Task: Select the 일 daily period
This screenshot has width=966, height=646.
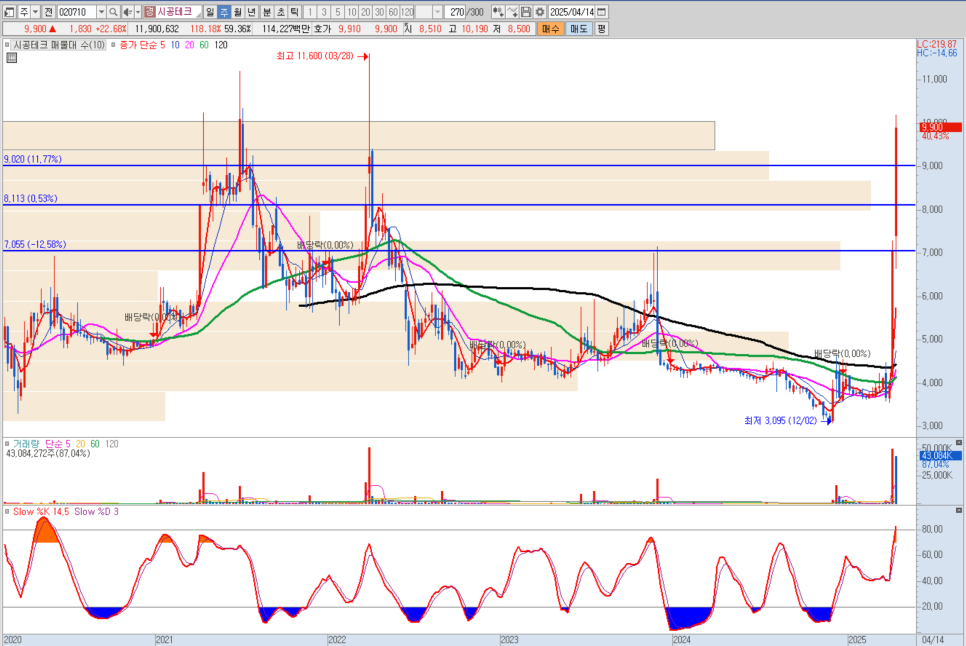Action: (210, 12)
